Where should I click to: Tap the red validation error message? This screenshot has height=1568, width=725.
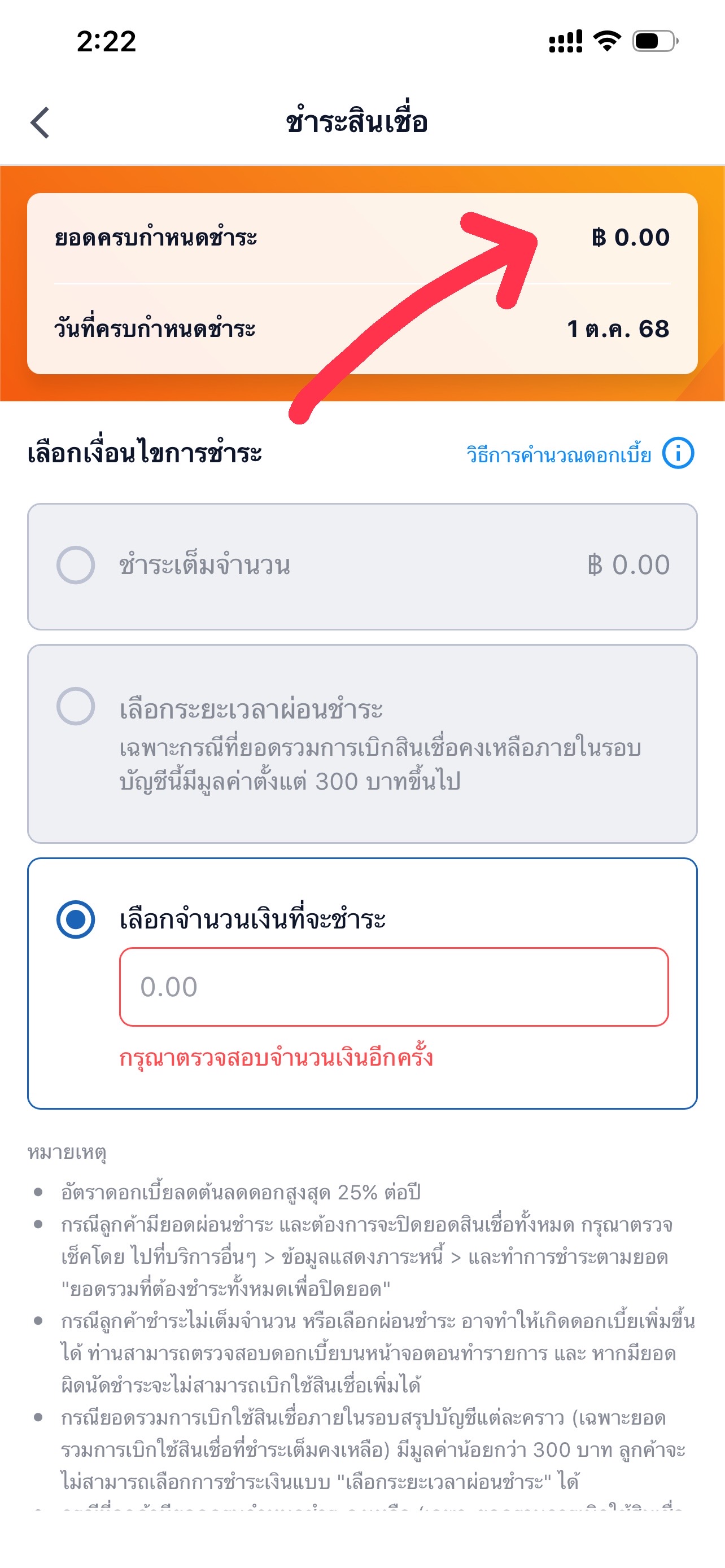point(276,1057)
